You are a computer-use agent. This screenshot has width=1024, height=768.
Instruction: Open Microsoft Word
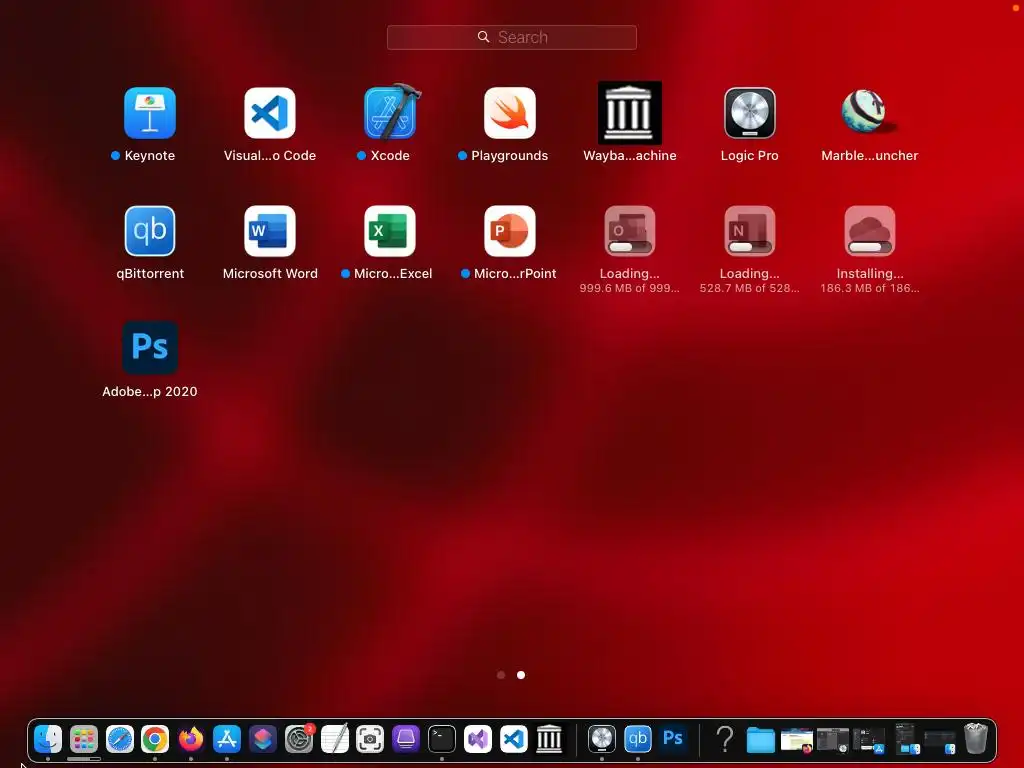pyautogui.click(x=270, y=231)
